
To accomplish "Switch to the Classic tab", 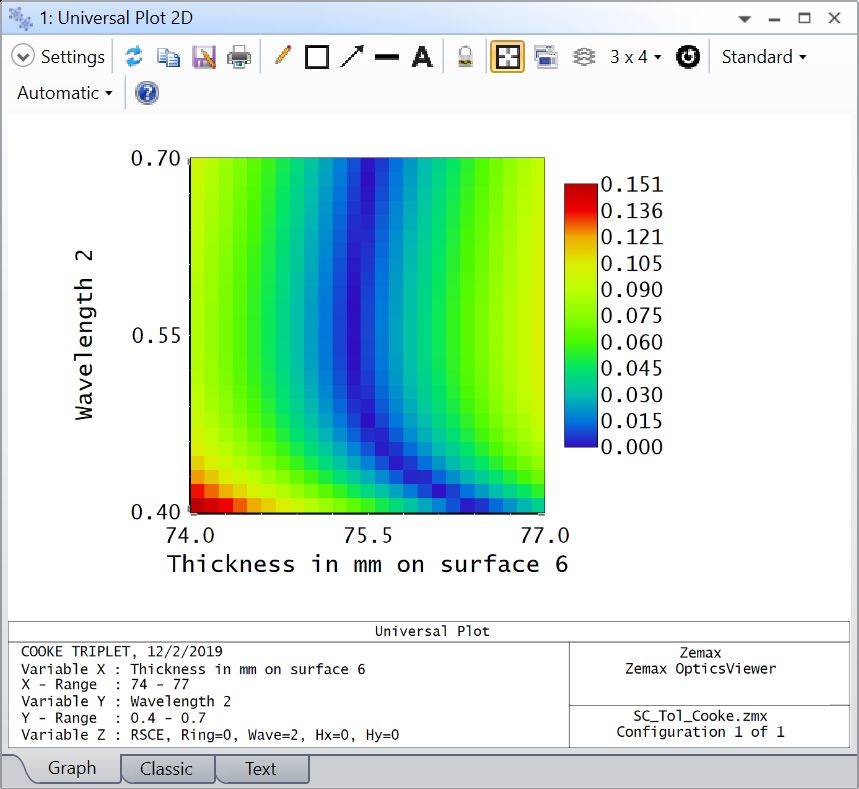I will pyautogui.click(x=166, y=768).
